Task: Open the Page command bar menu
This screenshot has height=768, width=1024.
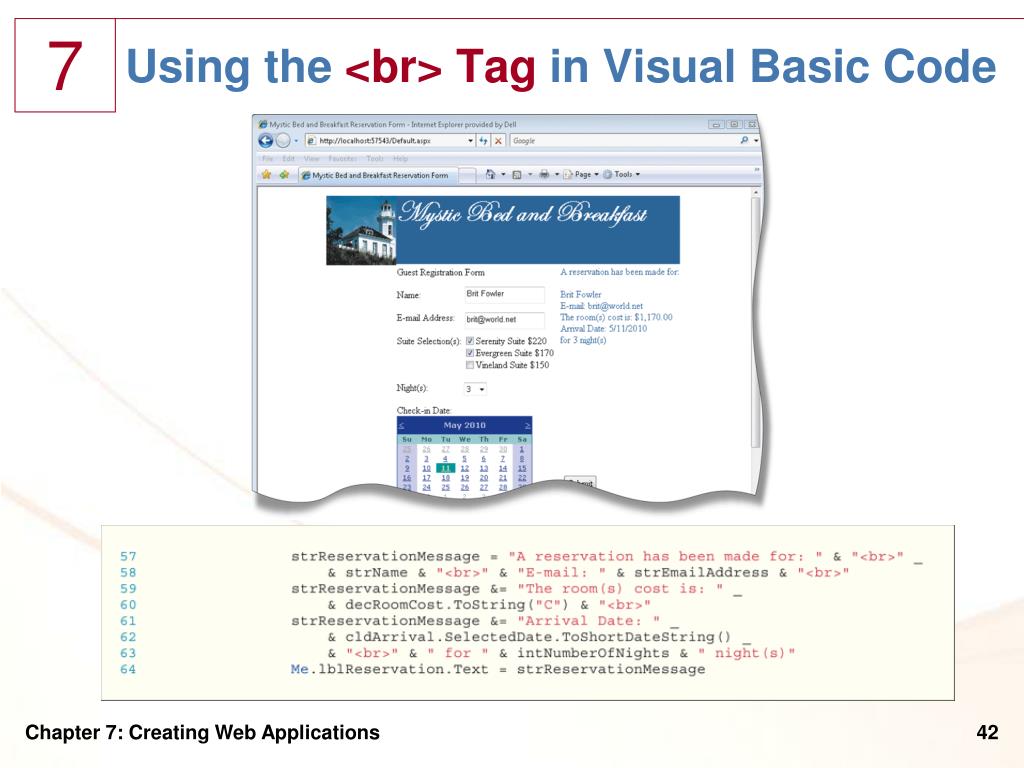Action: coord(581,174)
